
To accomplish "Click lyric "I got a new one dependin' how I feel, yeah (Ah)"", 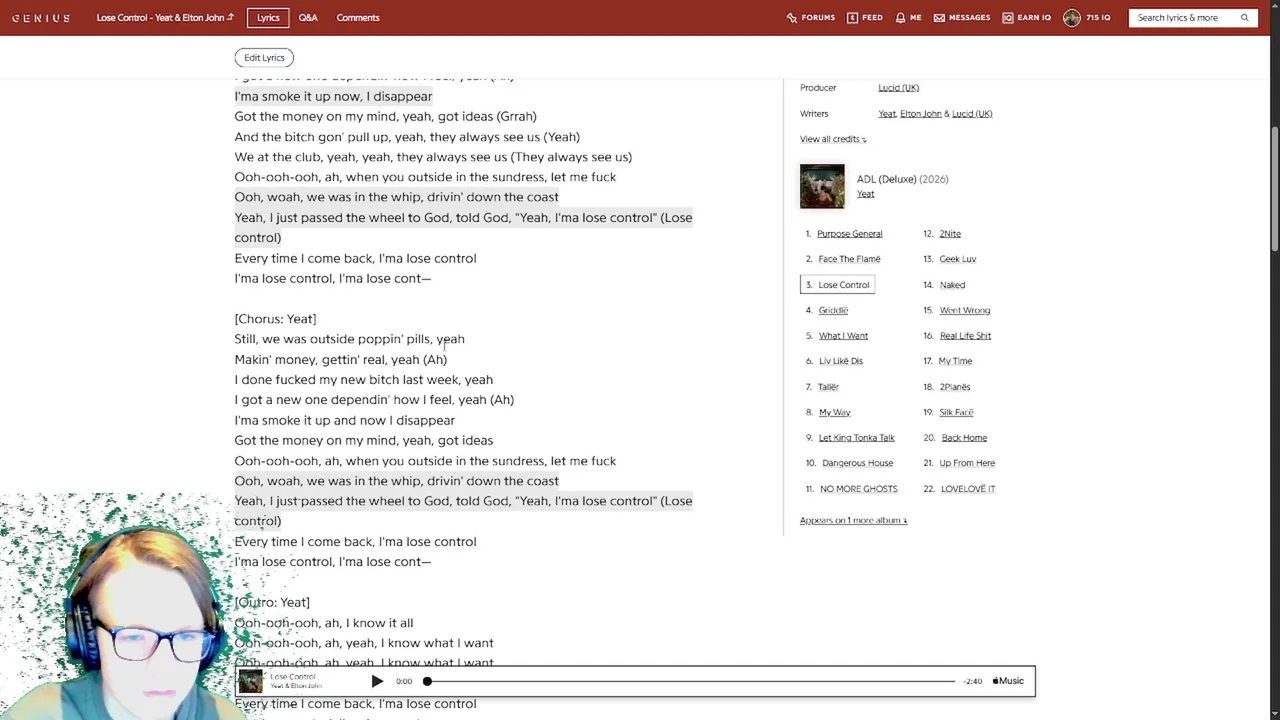I will click(x=374, y=400).
